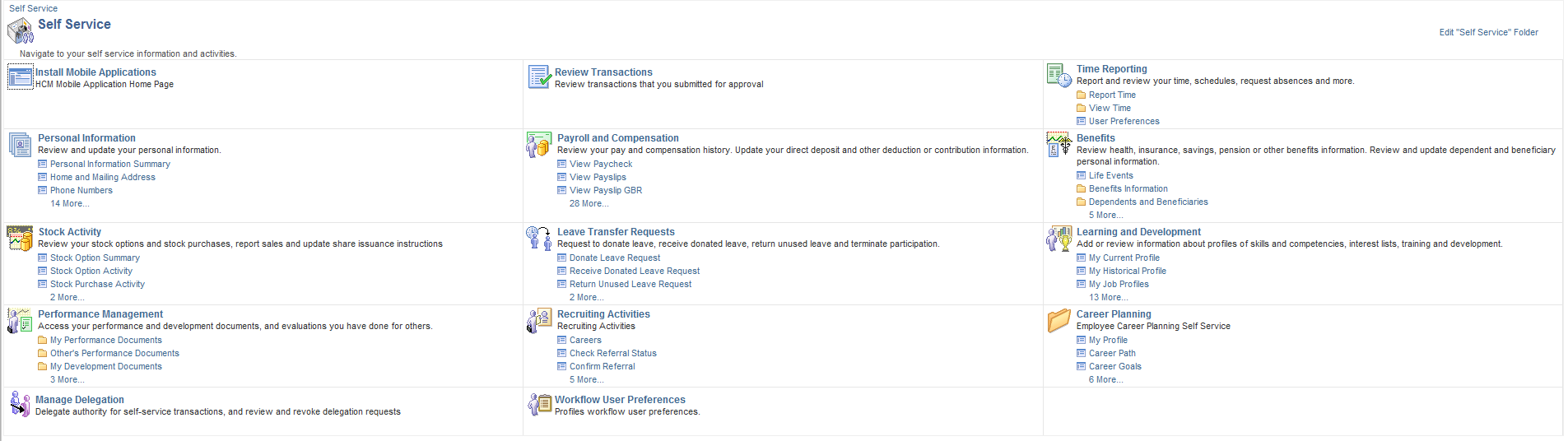Click the Install Mobile Applications icon

click(x=20, y=77)
